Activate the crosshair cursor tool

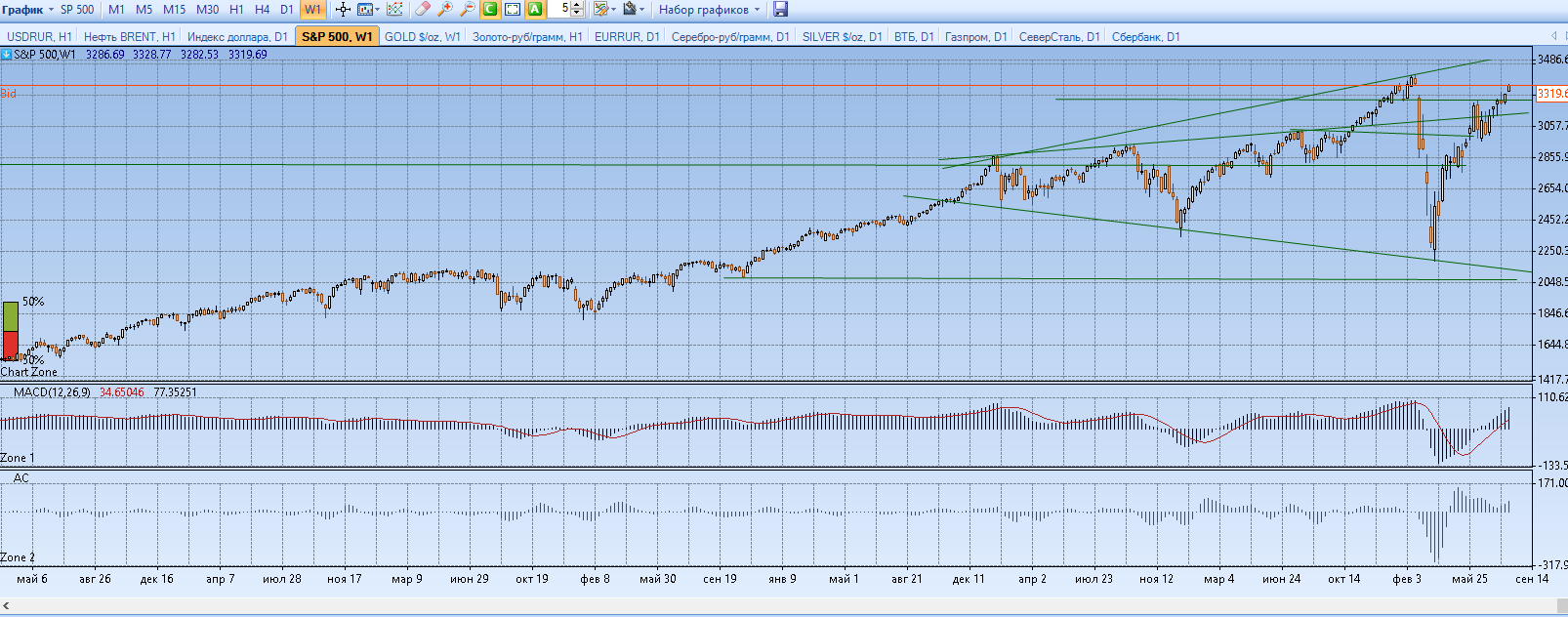343,10
